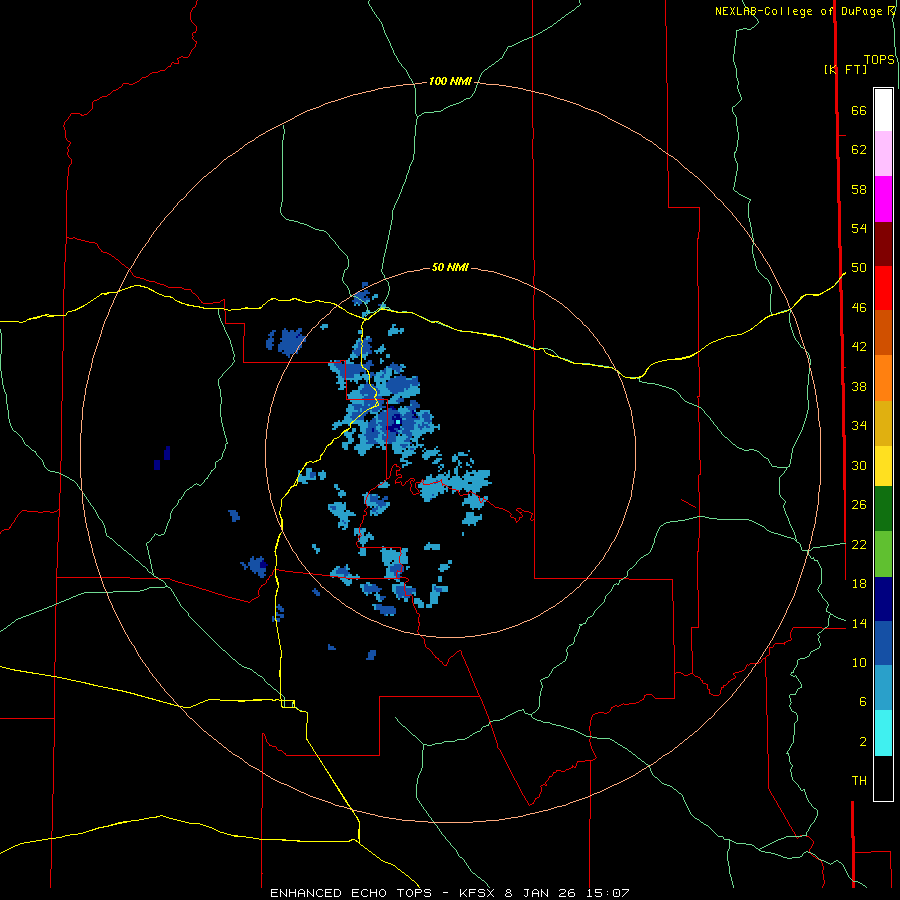Click the 'K FT' units label
This screenshot has width=900, height=900.
pyautogui.click(x=846, y=69)
